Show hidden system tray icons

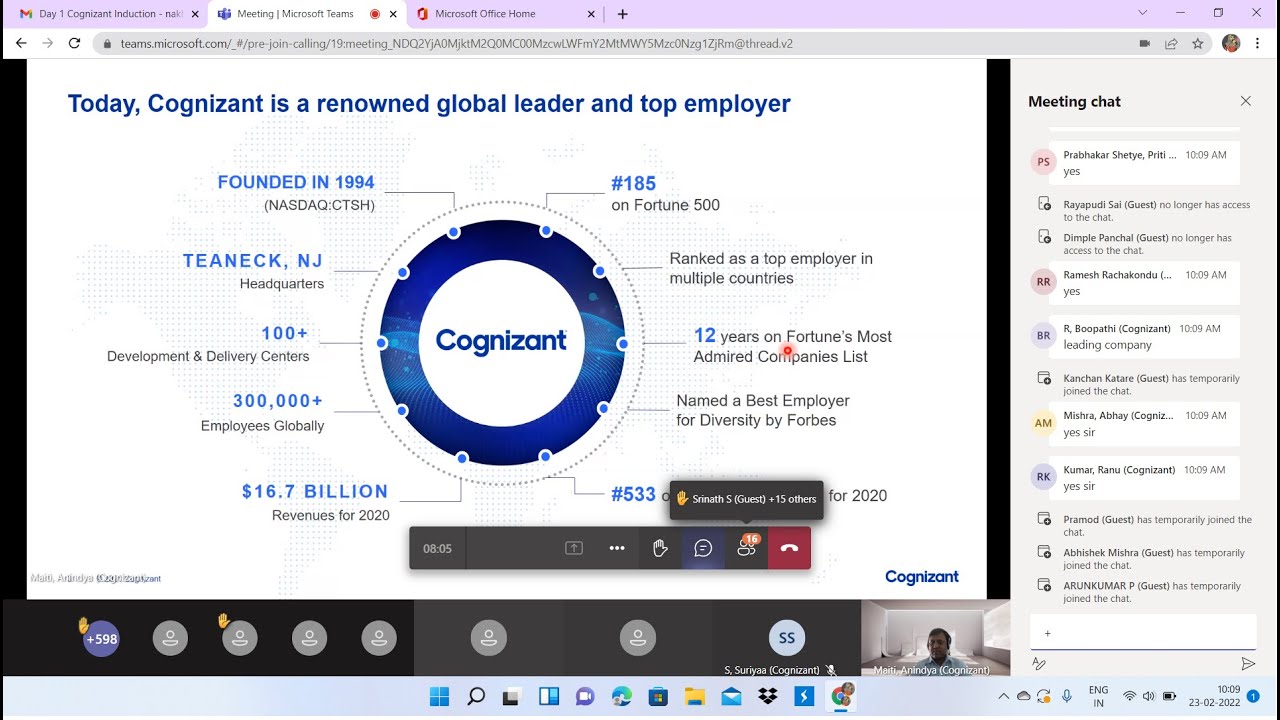point(1003,696)
